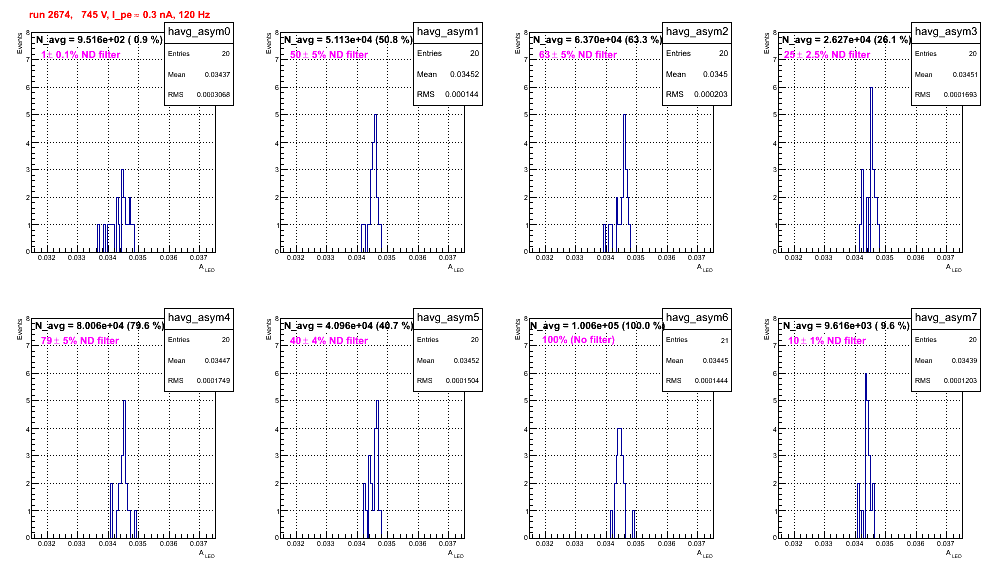Click the 50 ± 5% ND filter label
The width and height of the screenshot is (996, 572).
(329, 55)
